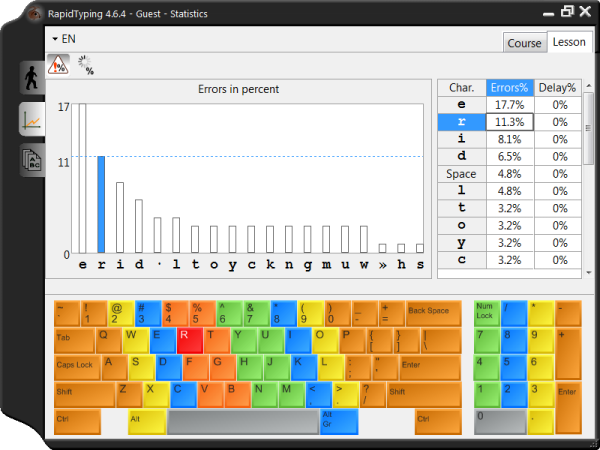Click the 'd' bar in chart
The width and height of the screenshot is (600, 450).
pyautogui.click(x=139, y=226)
